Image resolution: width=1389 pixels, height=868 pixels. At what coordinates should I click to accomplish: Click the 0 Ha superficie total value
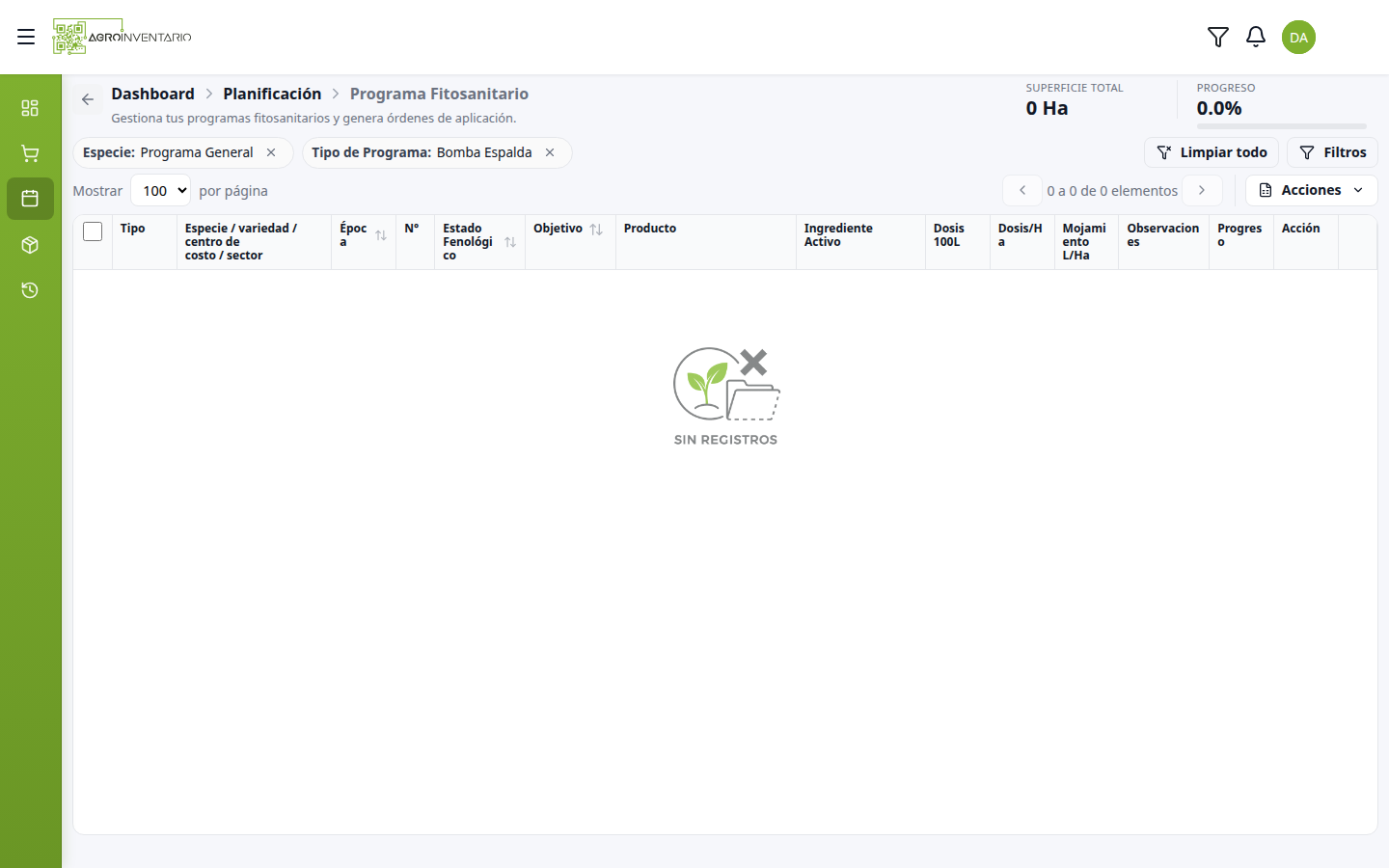tap(1047, 108)
